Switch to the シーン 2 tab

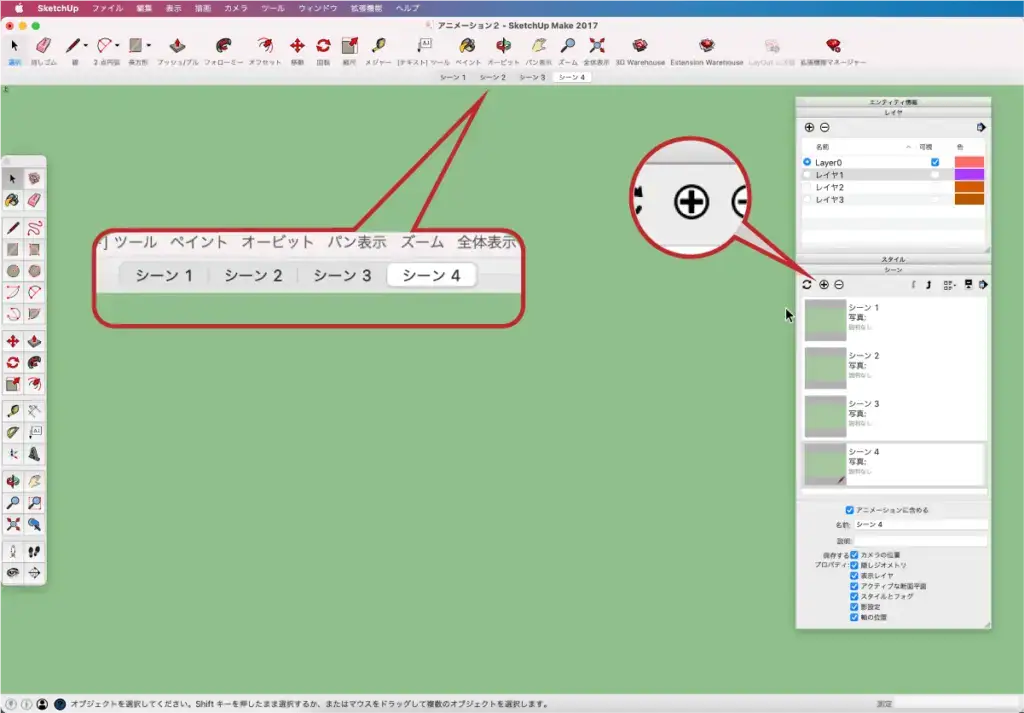coord(492,77)
